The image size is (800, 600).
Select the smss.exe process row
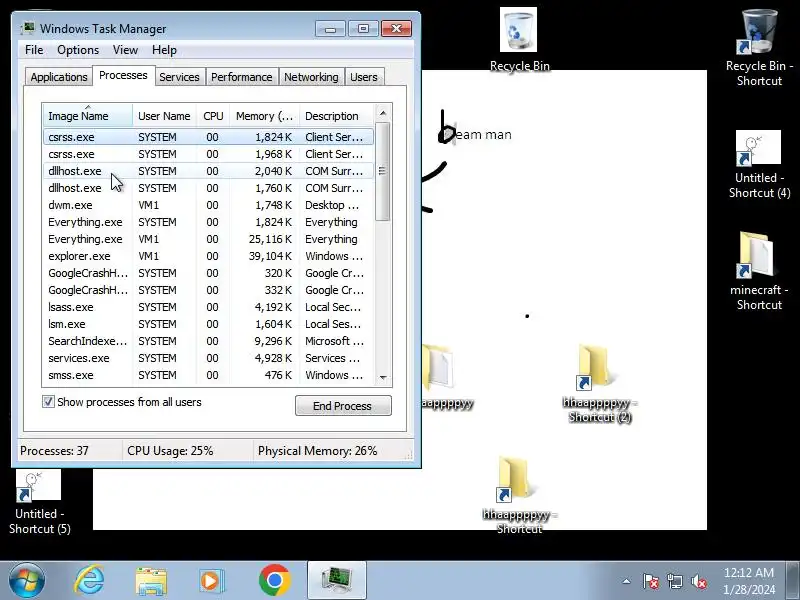[209, 375]
